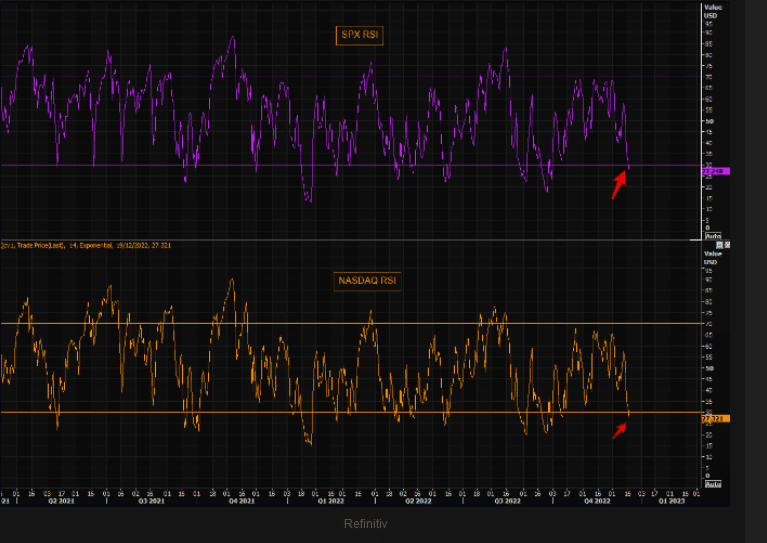Click the close panel icon between charts

tap(728, 244)
